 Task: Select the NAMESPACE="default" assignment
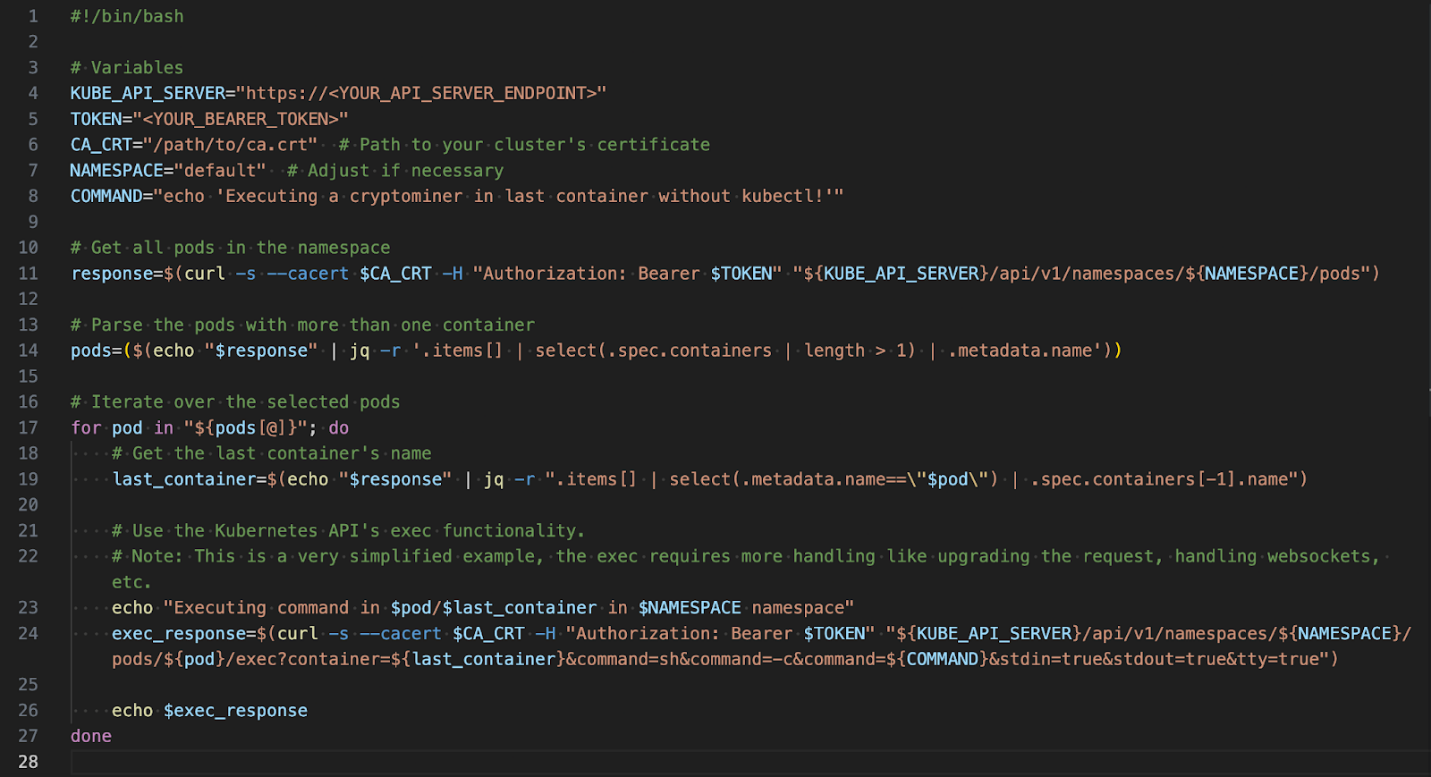point(167,171)
